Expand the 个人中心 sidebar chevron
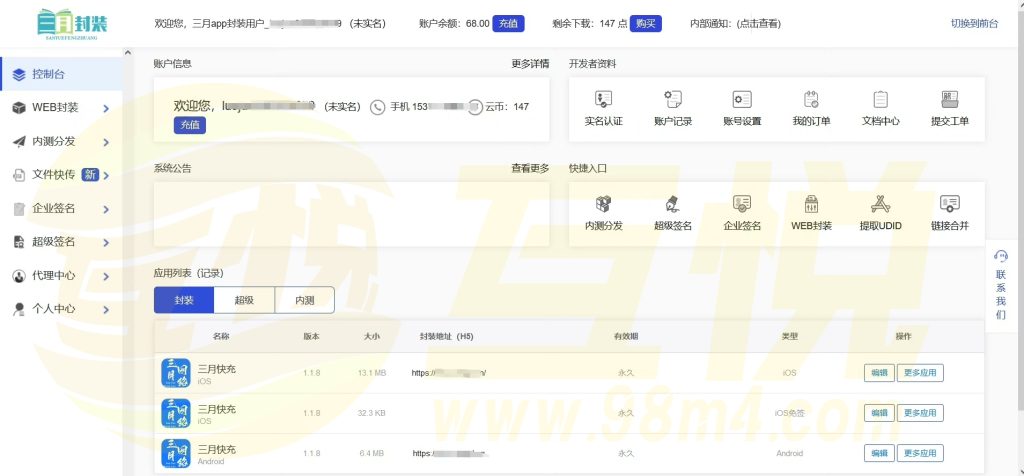Screen dimensions: 1024x476 tap(106, 310)
